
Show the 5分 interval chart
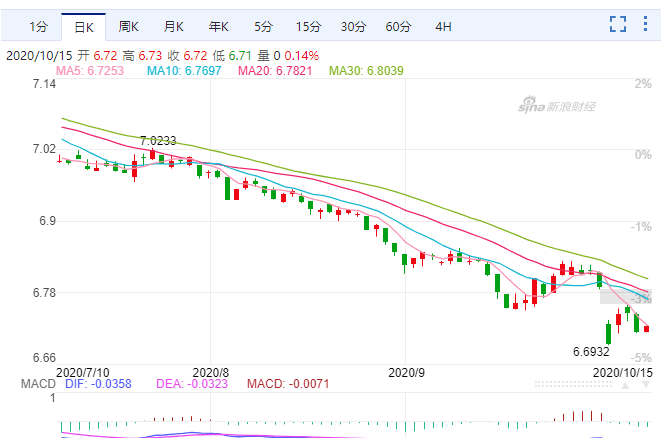tap(262, 25)
